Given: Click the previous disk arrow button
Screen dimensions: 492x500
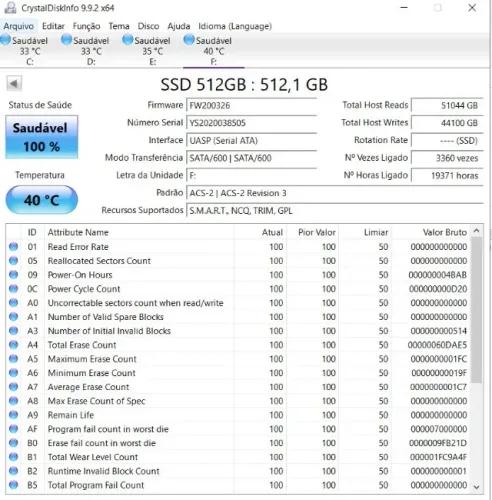Looking at the screenshot, I should coord(14,83).
